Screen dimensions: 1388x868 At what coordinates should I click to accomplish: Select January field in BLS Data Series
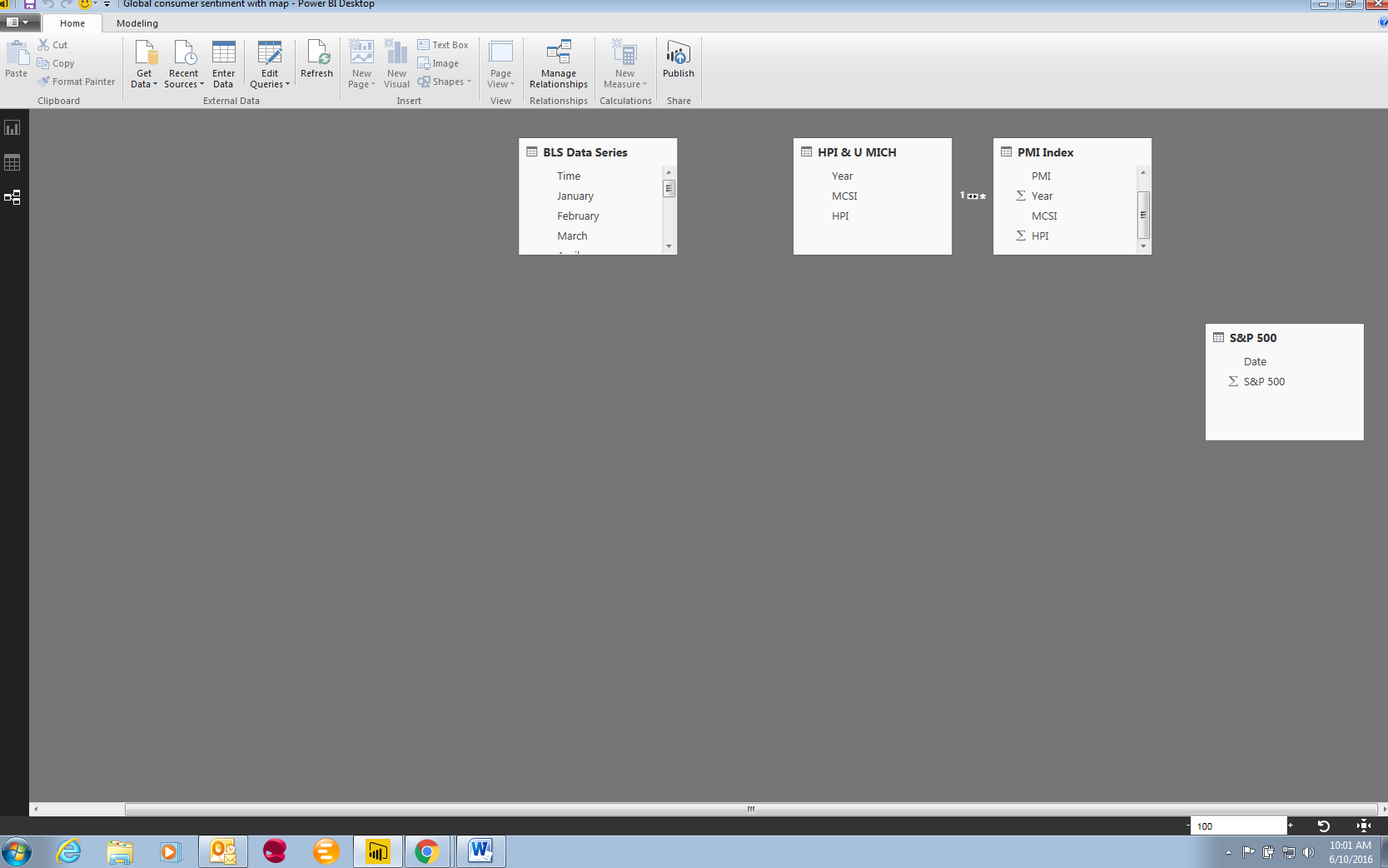[575, 196]
